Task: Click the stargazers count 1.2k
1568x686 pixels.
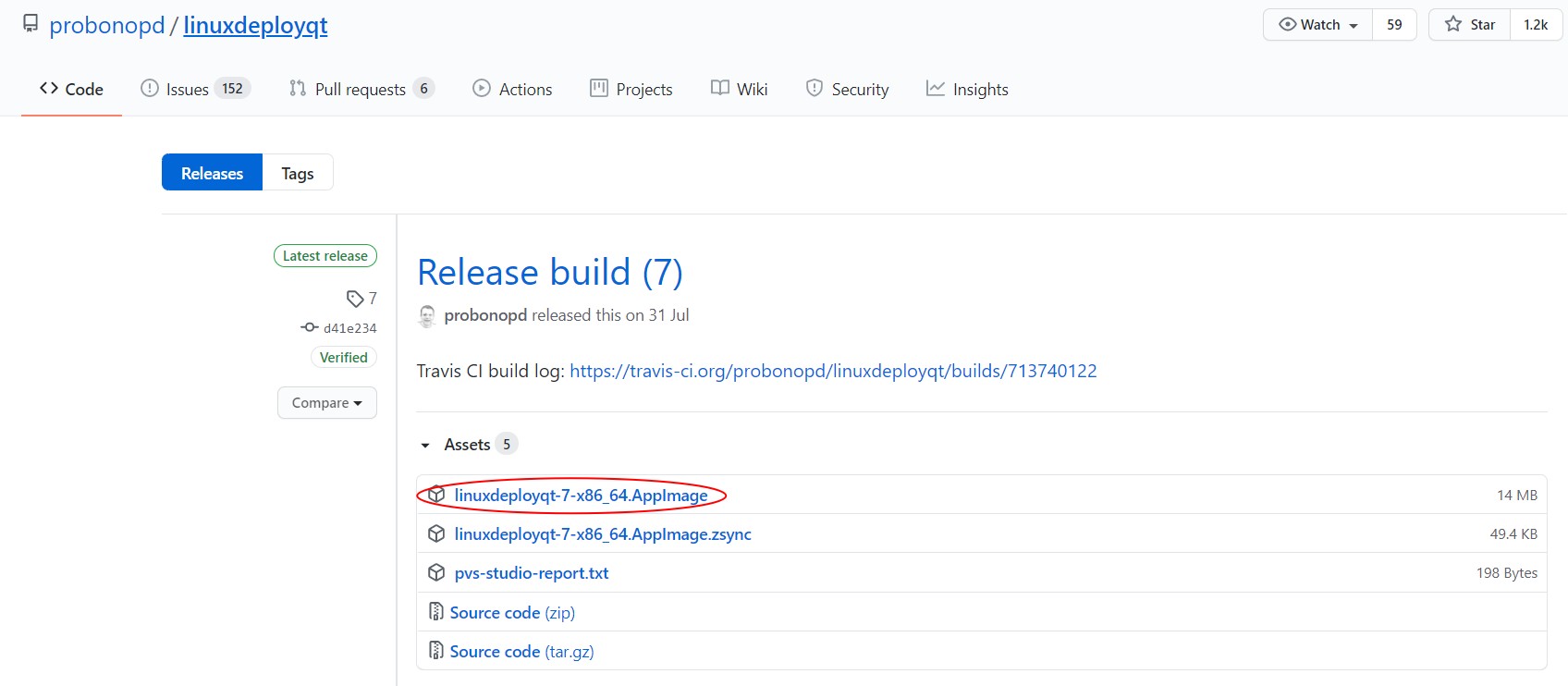Action: tap(1536, 25)
